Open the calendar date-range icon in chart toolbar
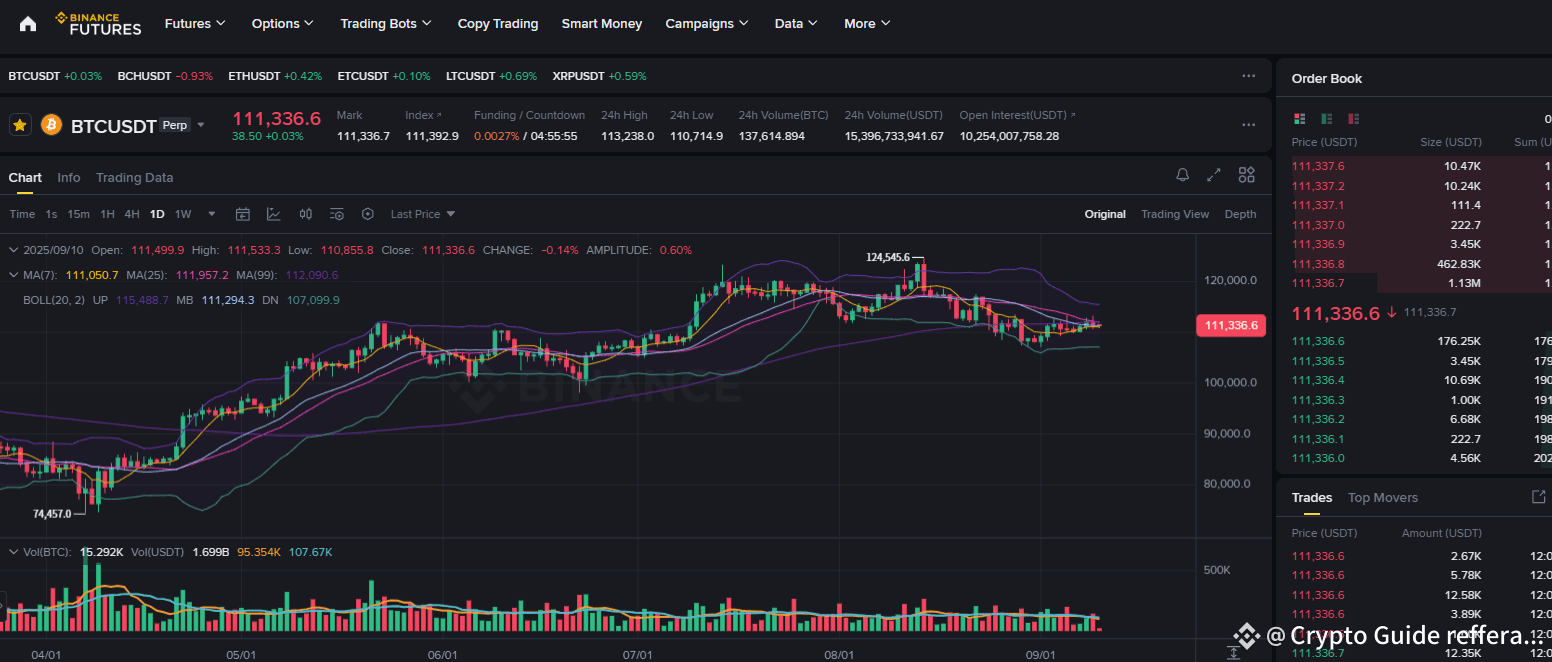 point(242,214)
